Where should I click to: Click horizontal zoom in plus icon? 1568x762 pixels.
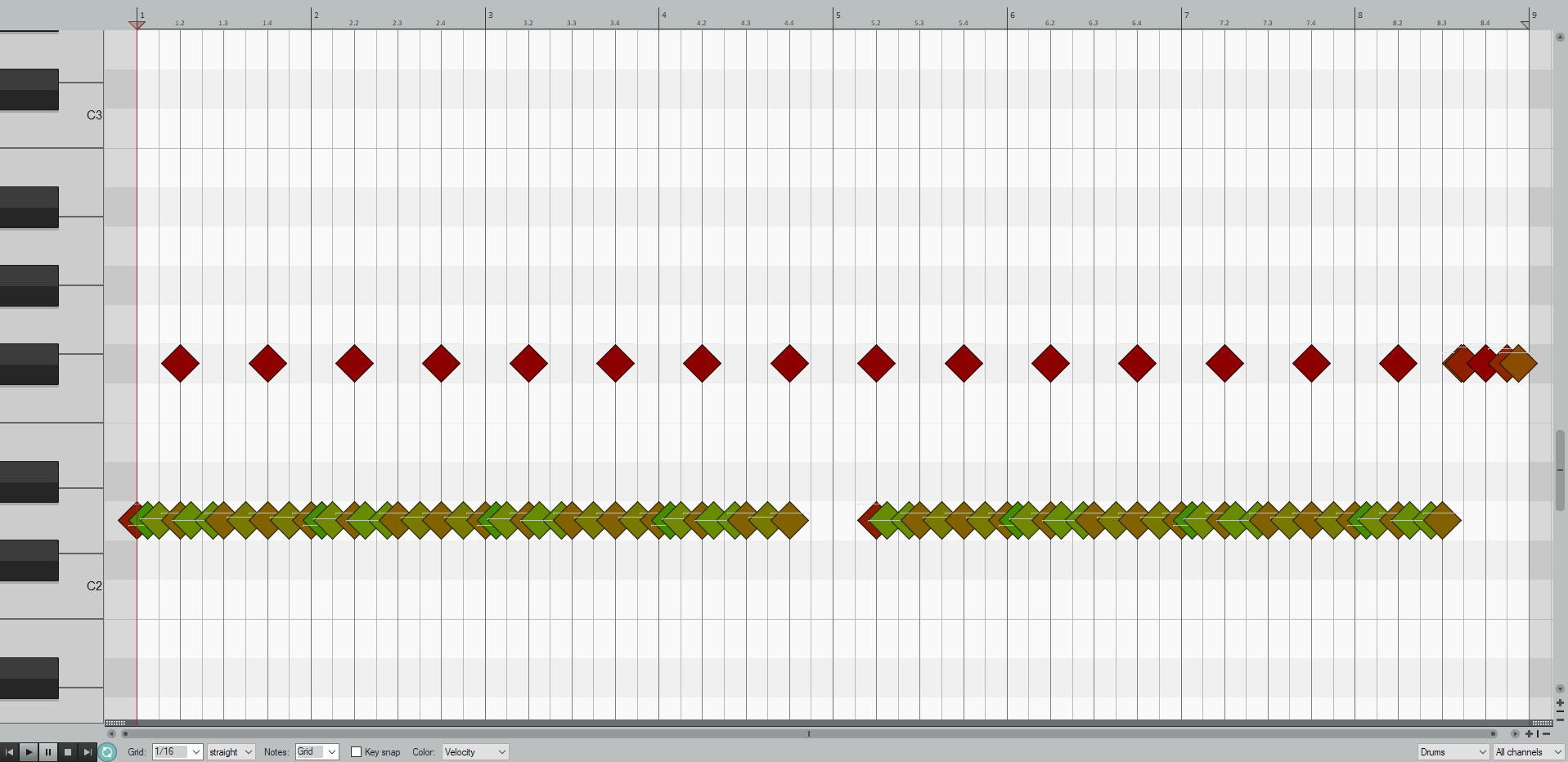1529,733
